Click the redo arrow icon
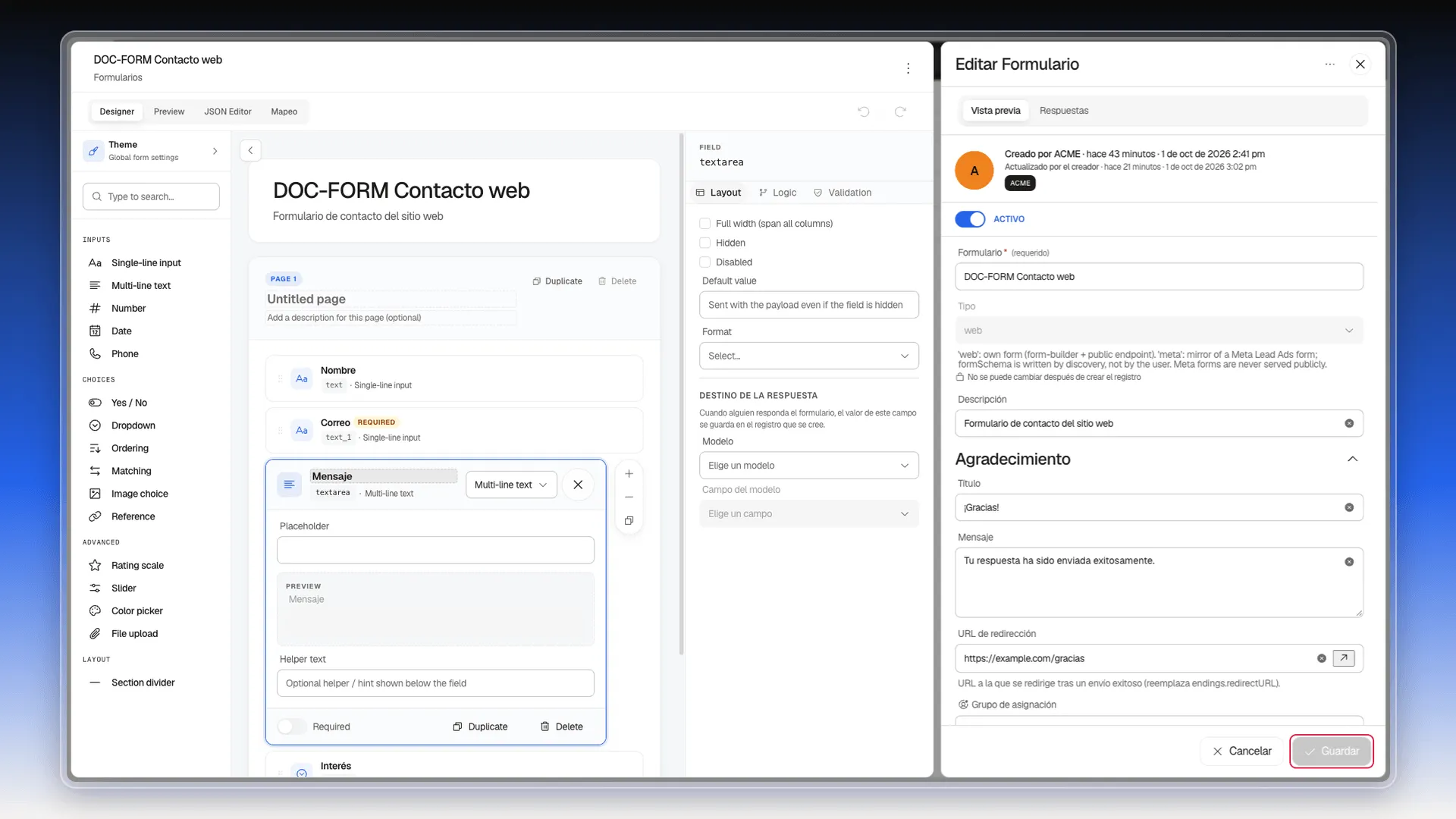 [x=900, y=111]
